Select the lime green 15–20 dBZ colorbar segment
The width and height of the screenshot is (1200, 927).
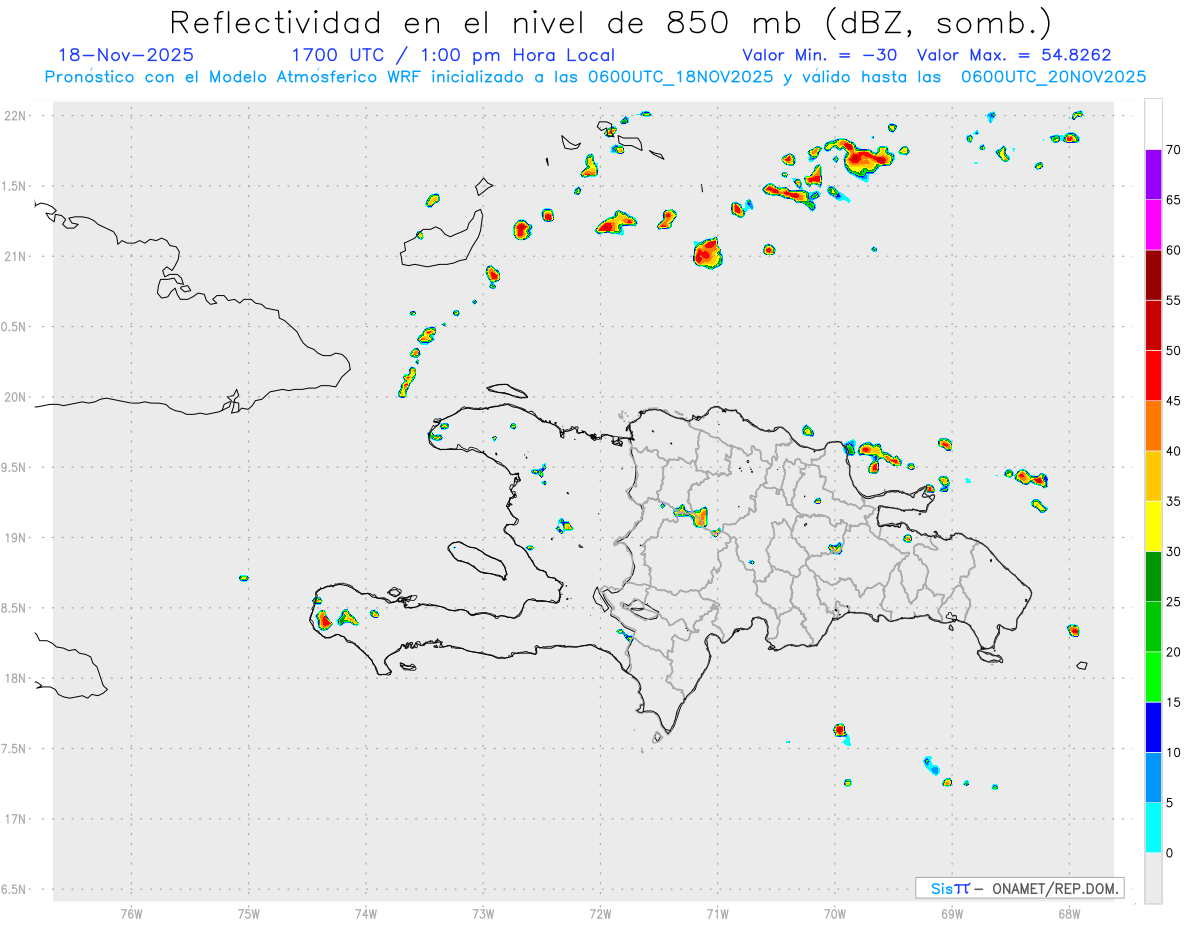coord(1153,677)
